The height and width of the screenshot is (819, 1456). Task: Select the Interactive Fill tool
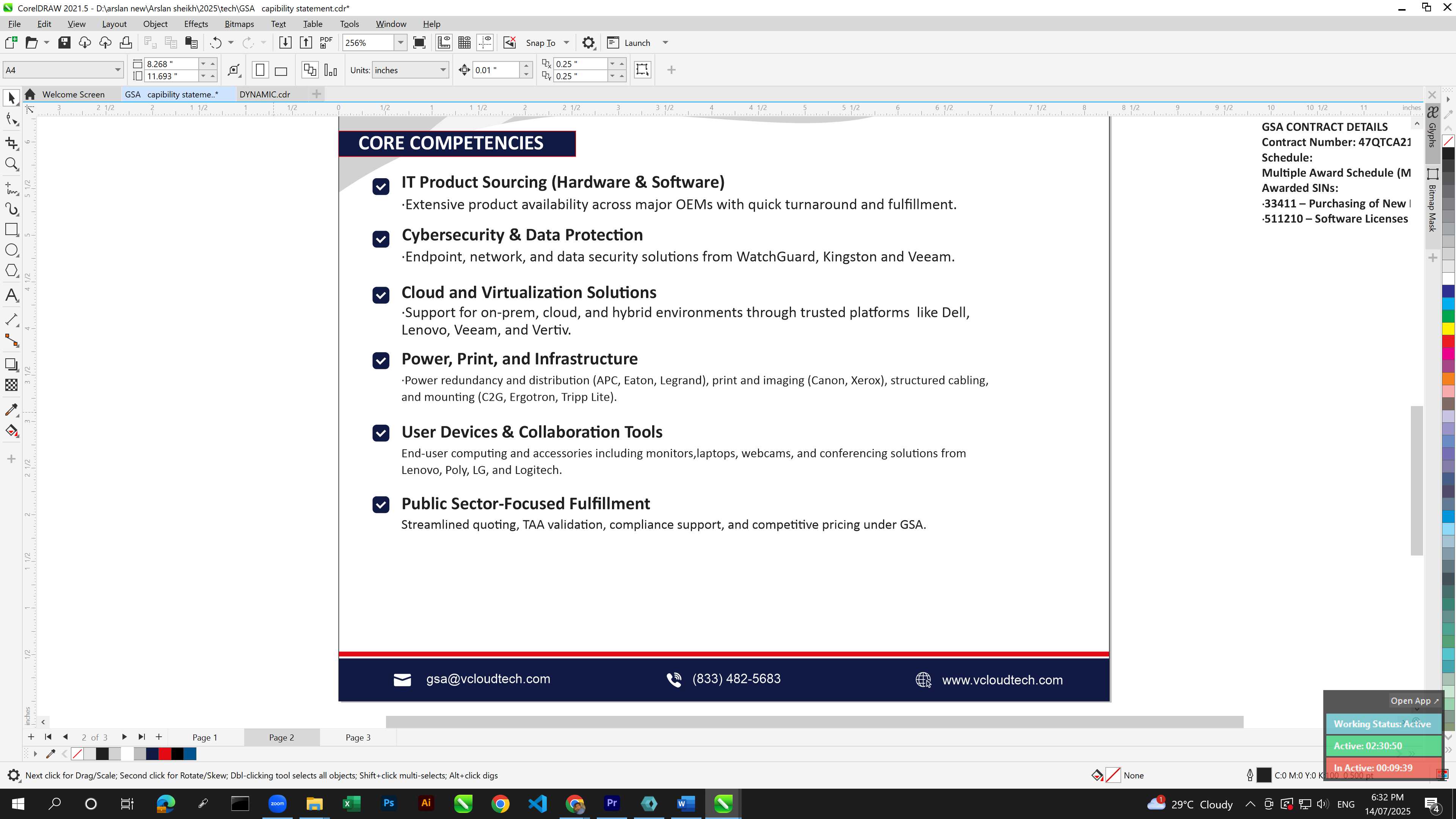pos(11,431)
